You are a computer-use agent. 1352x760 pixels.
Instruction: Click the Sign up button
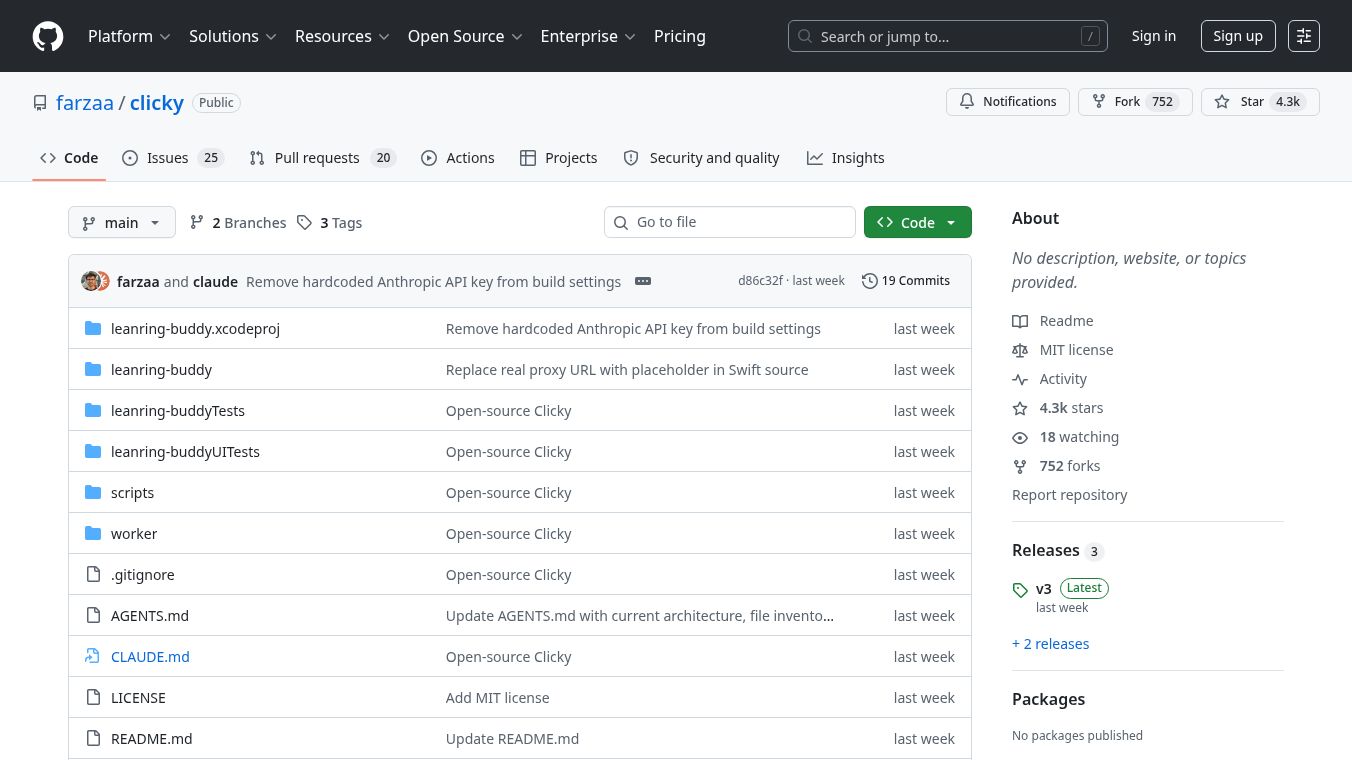coord(1237,36)
